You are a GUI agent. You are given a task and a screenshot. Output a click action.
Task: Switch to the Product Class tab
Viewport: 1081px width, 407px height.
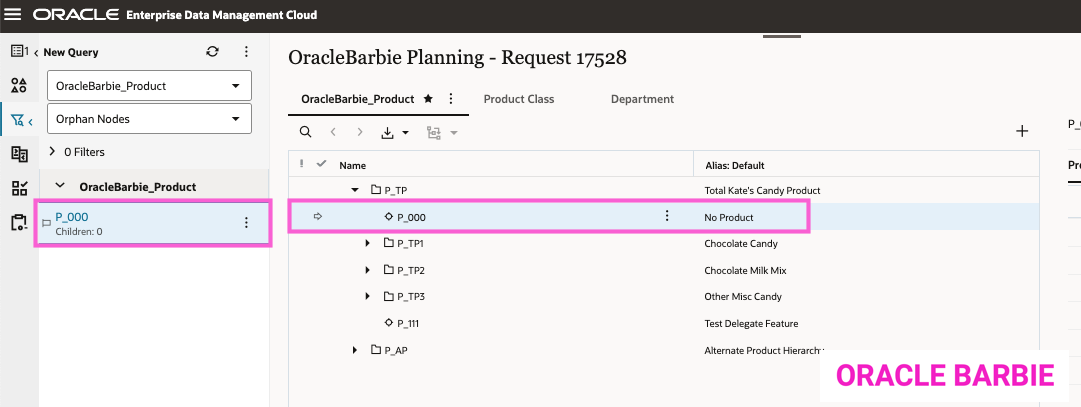pyautogui.click(x=518, y=99)
